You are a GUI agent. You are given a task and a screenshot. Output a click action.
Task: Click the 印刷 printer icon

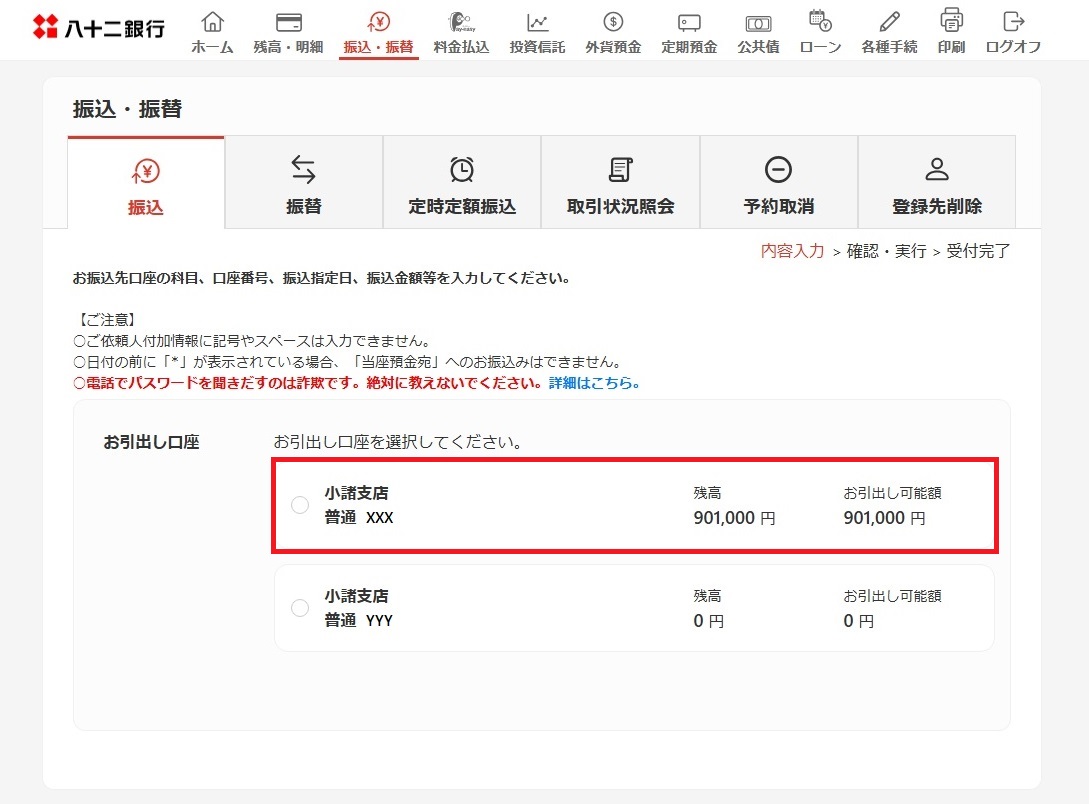[951, 21]
